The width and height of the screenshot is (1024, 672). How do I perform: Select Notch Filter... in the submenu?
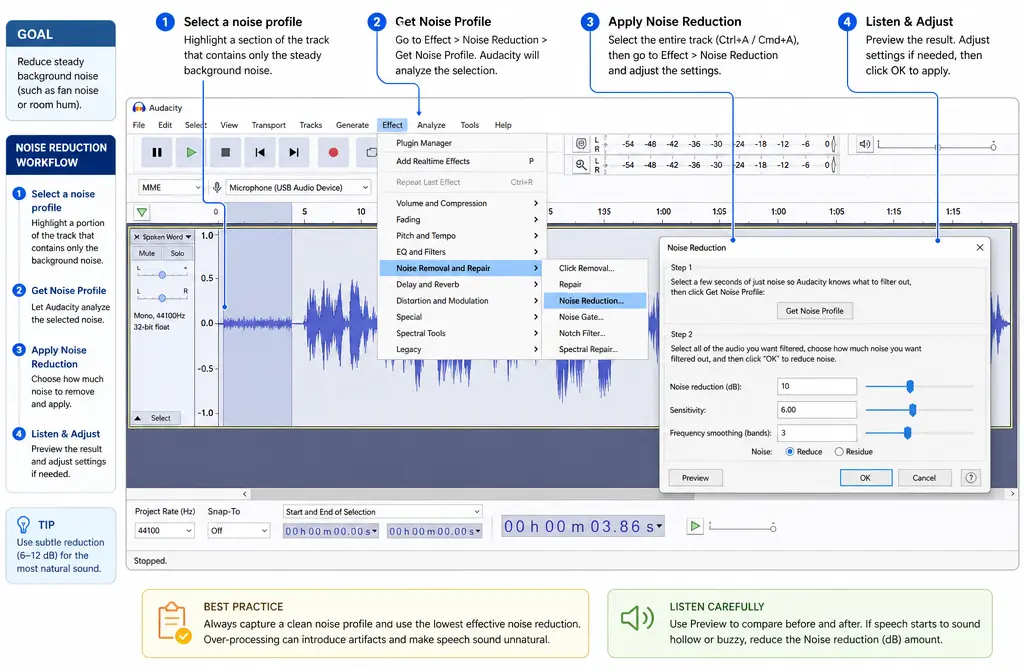596,333
